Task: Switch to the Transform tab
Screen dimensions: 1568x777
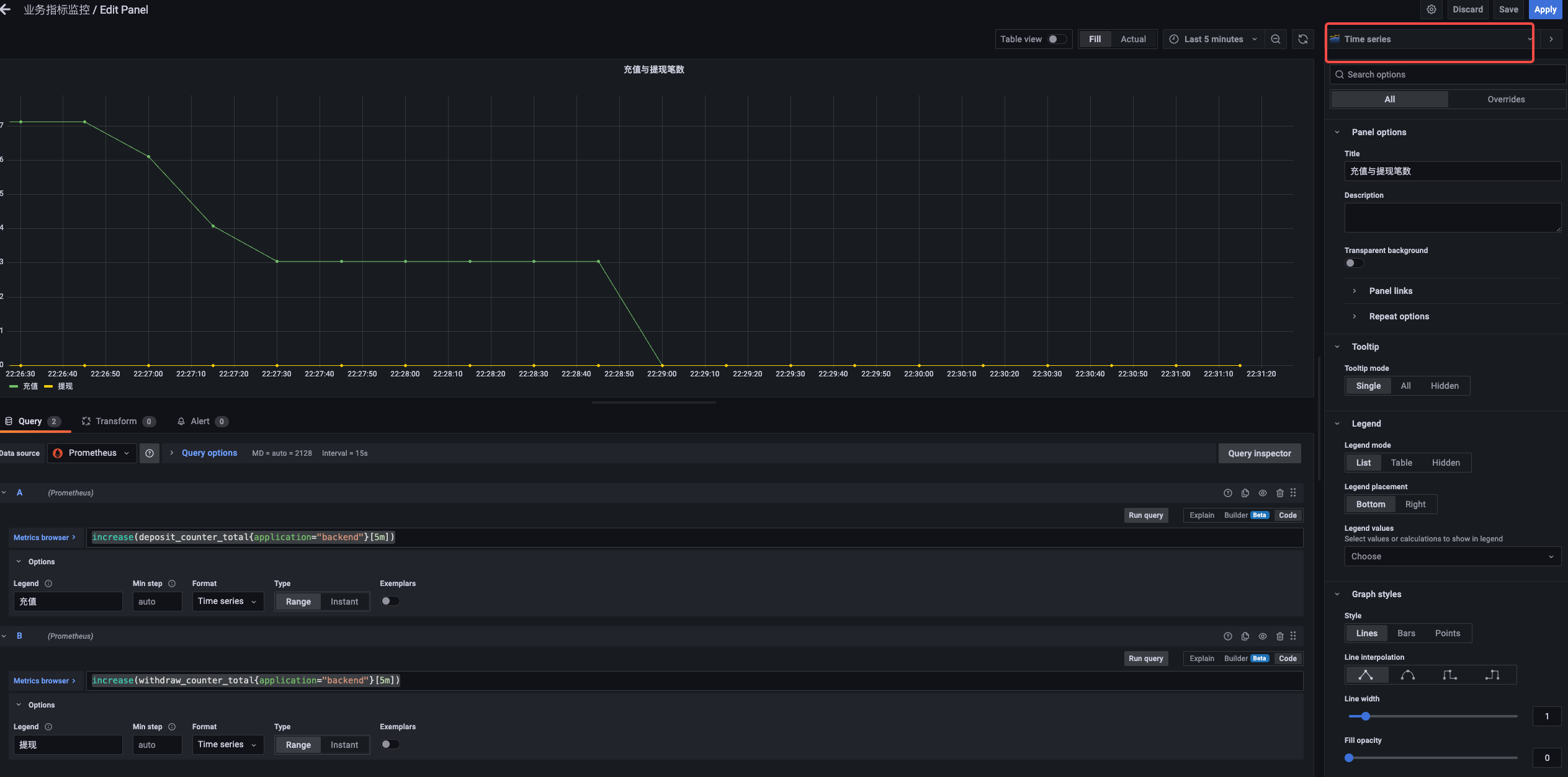Action: click(x=115, y=421)
